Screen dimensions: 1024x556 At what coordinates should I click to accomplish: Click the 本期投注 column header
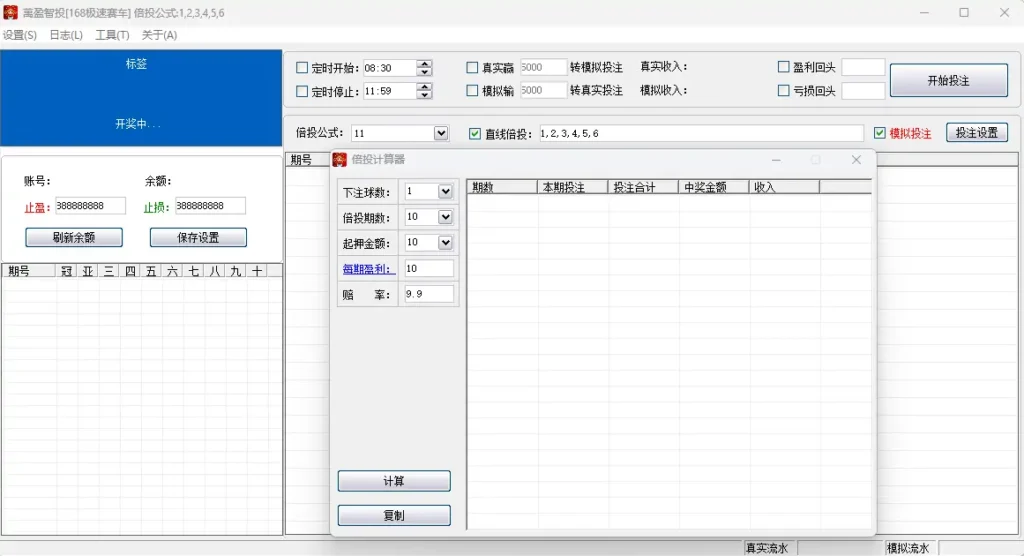click(572, 188)
